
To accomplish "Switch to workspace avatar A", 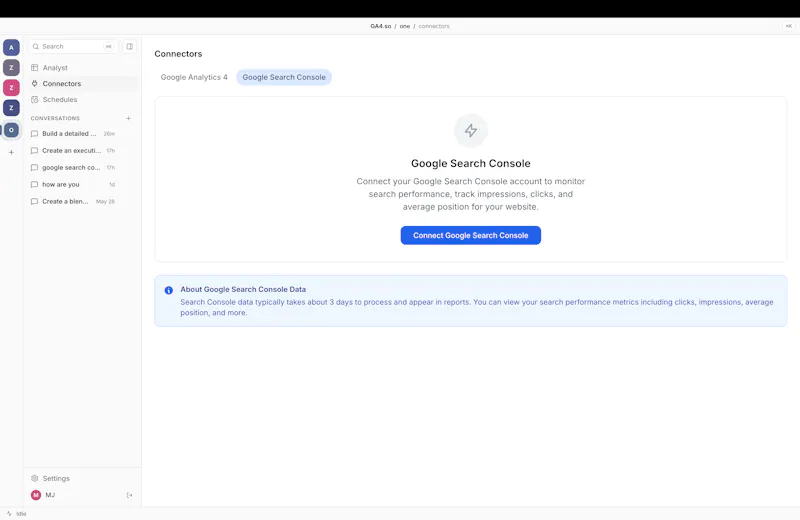I will pos(11,47).
